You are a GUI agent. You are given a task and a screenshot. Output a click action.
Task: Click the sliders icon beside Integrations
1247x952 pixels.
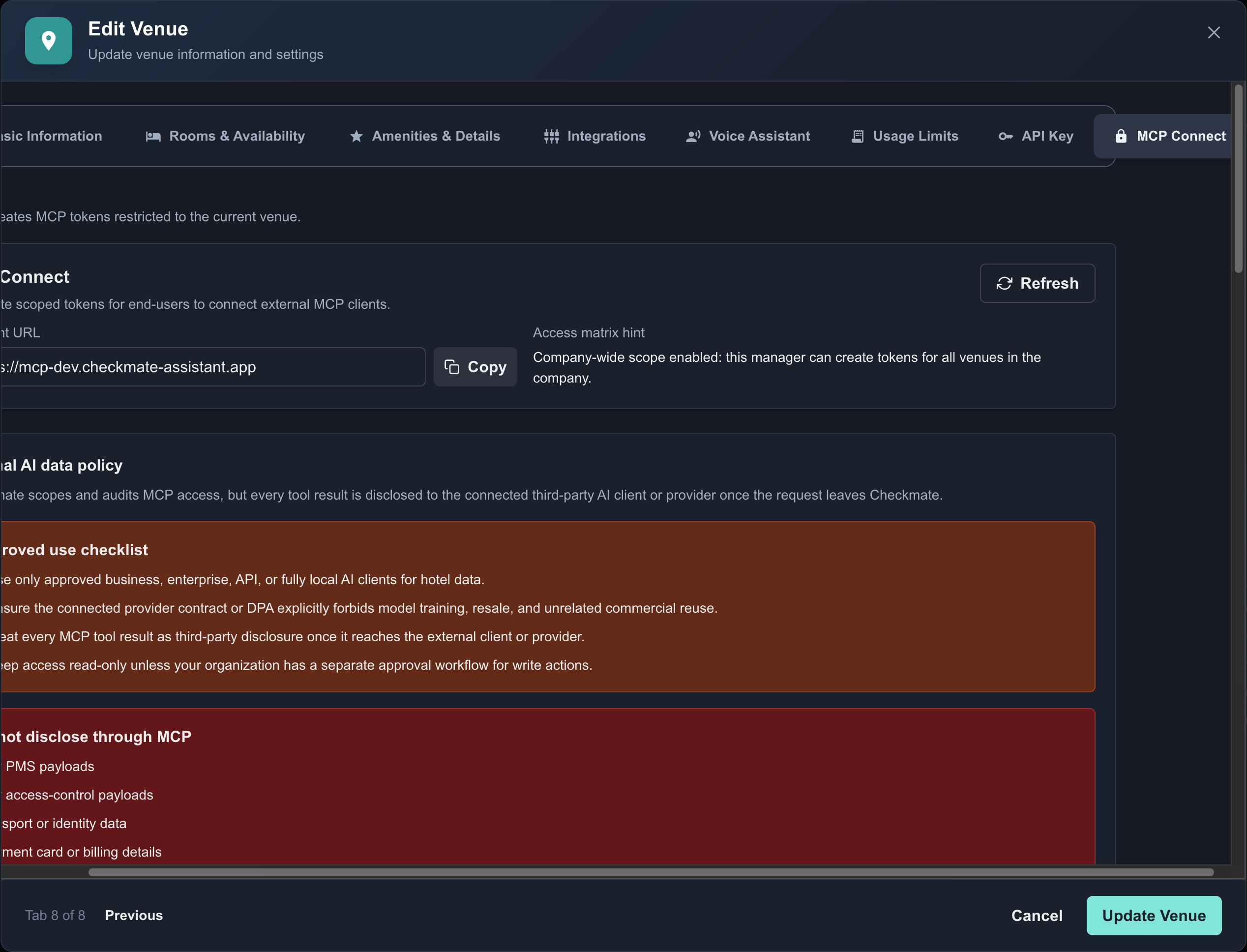pyautogui.click(x=551, y=137)
